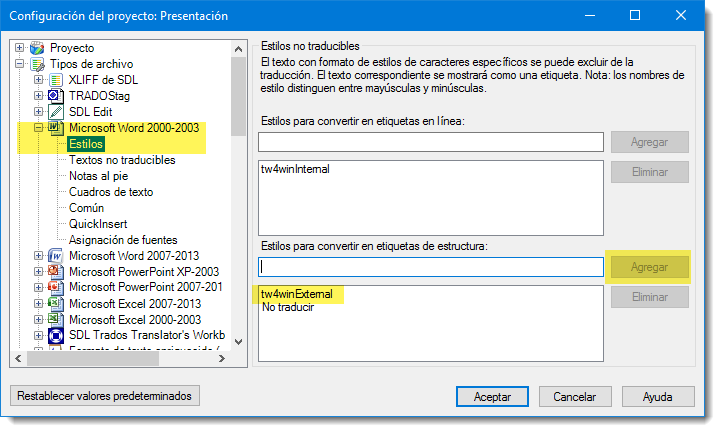Open the Ayuda help button
The height and width of the screenshot is (432, 720).
658,397
